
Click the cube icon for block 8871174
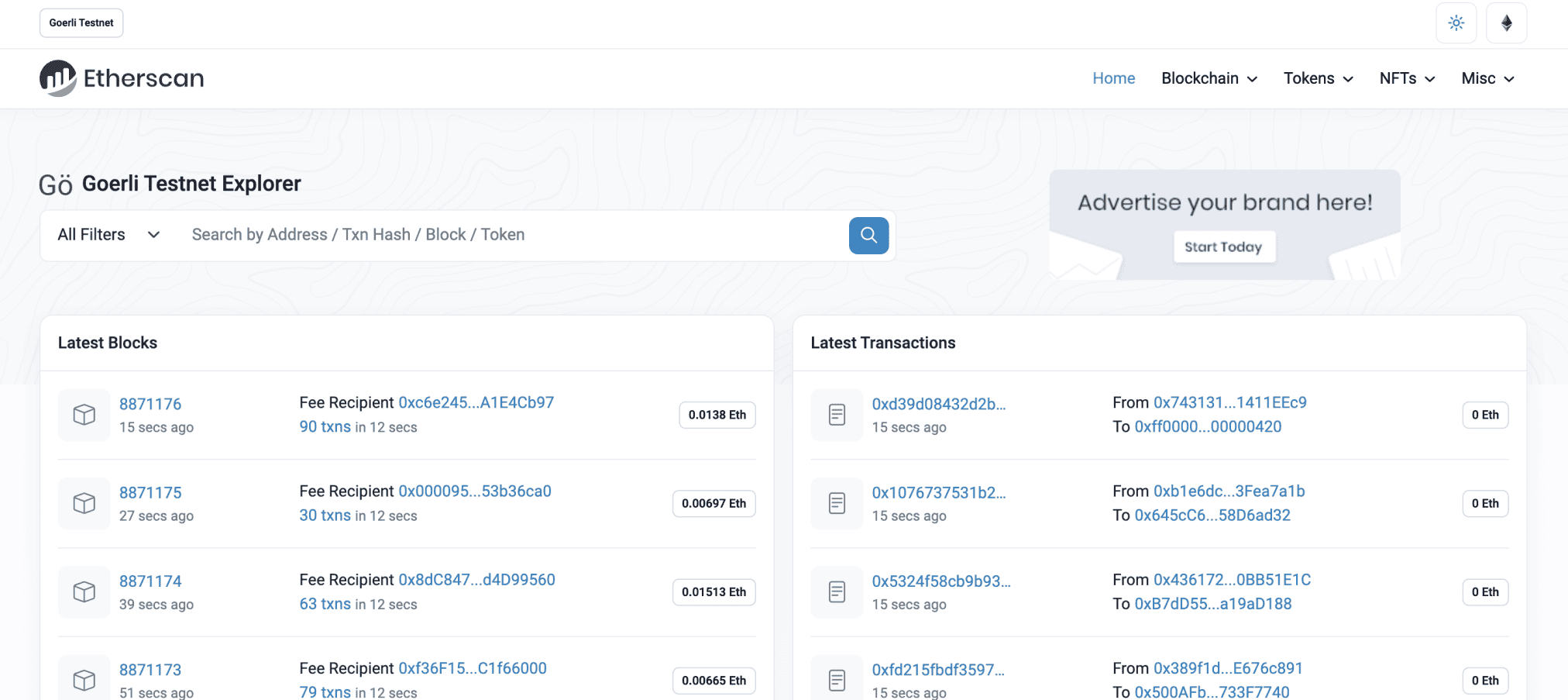pyautogui.click(x=84, y=592)
